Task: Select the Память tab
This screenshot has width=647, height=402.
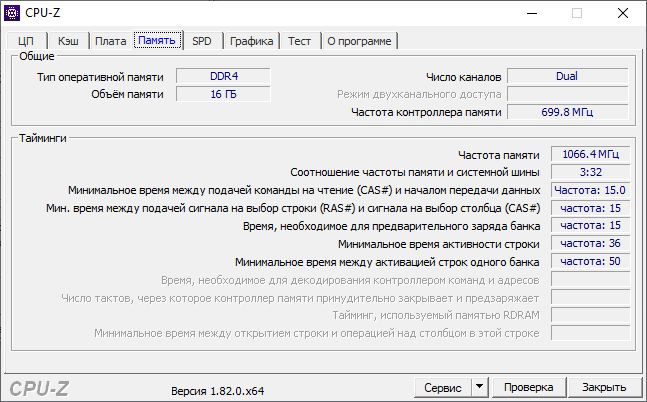Action: pos(157,40)
